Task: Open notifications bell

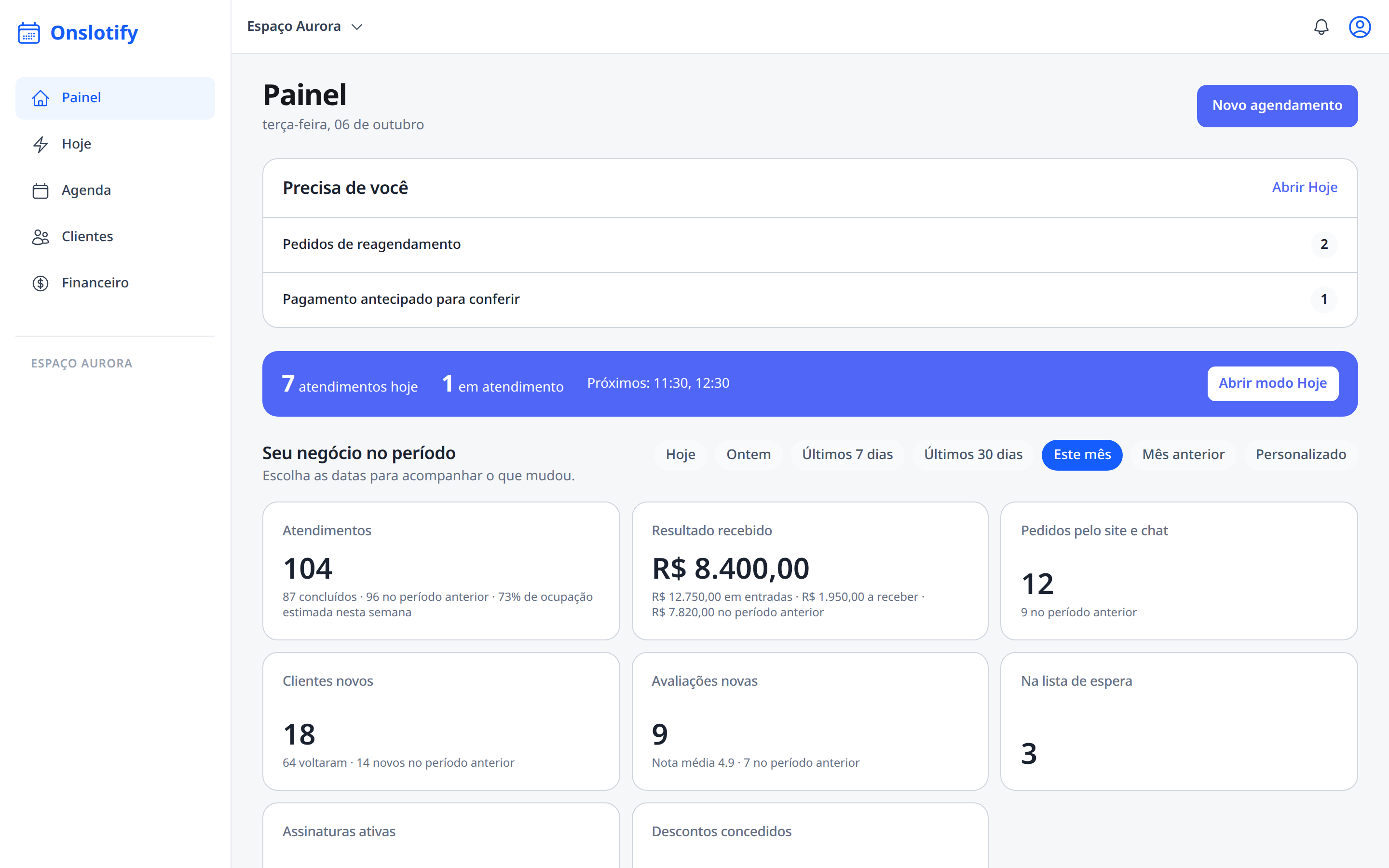Action: pyautogui.click(x=1321, y=27)
